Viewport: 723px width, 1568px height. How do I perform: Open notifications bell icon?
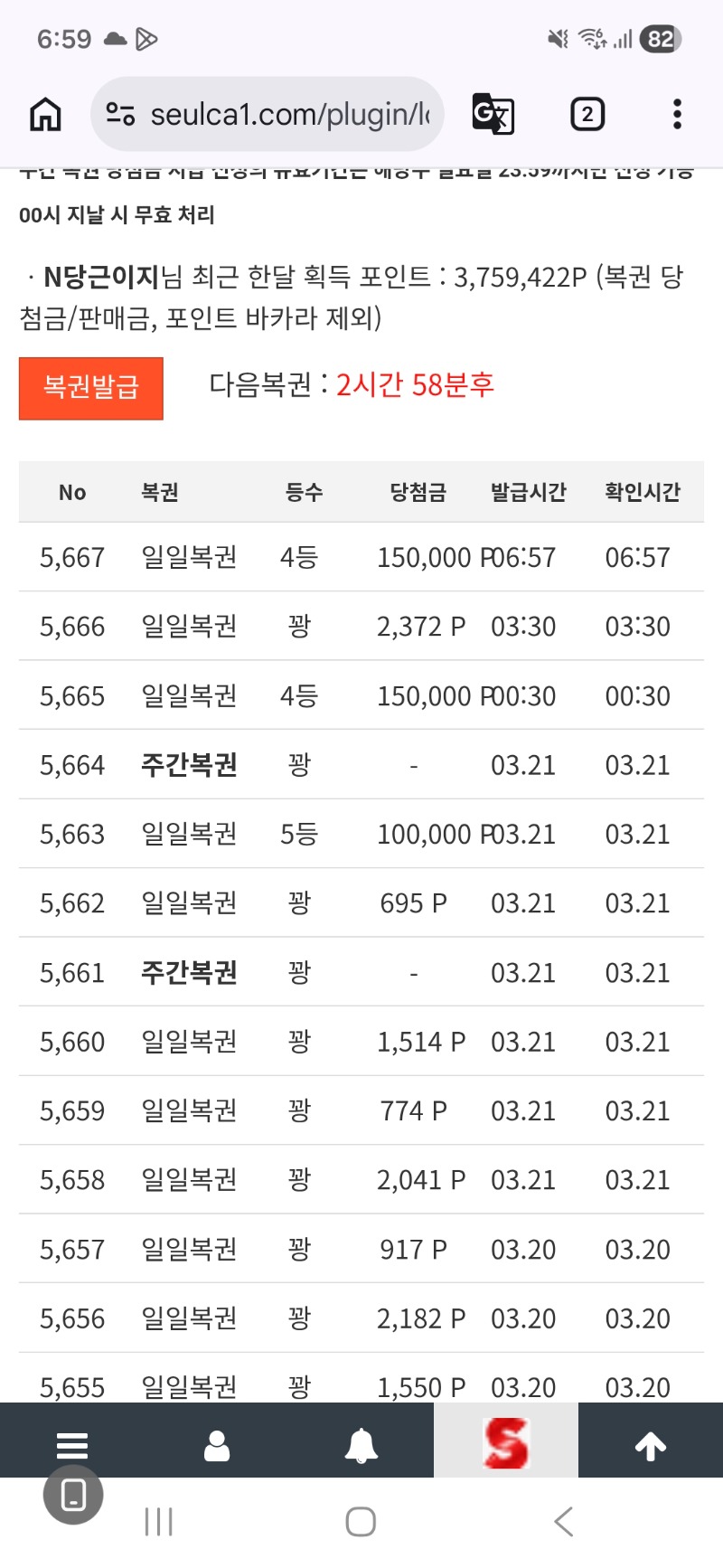[361, 1445]
